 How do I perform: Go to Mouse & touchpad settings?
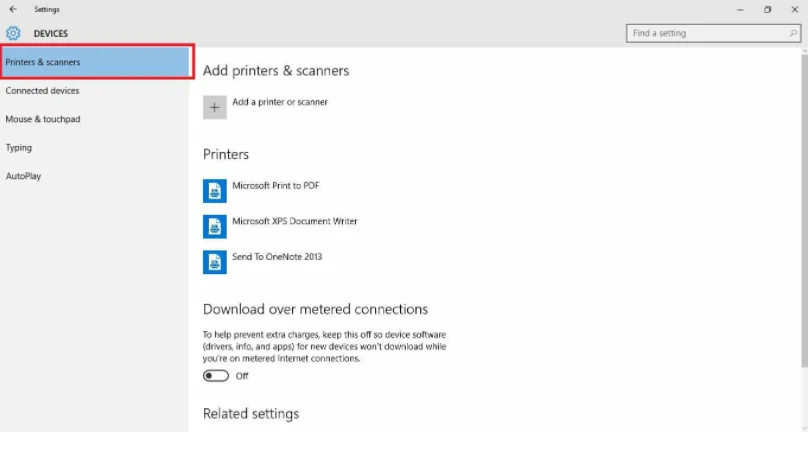pos(94,119)
